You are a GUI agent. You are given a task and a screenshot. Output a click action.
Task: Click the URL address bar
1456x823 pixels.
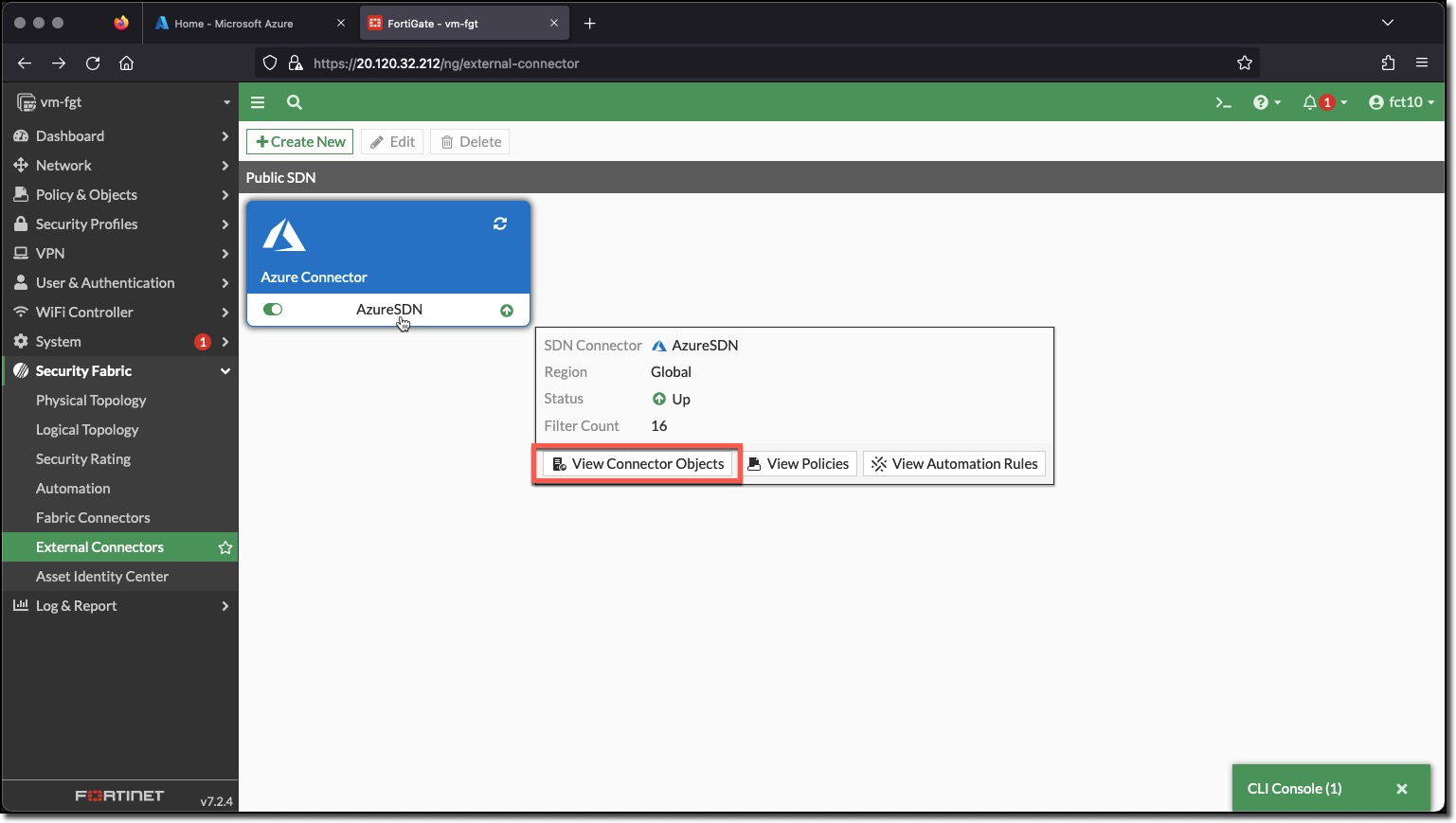758,63
